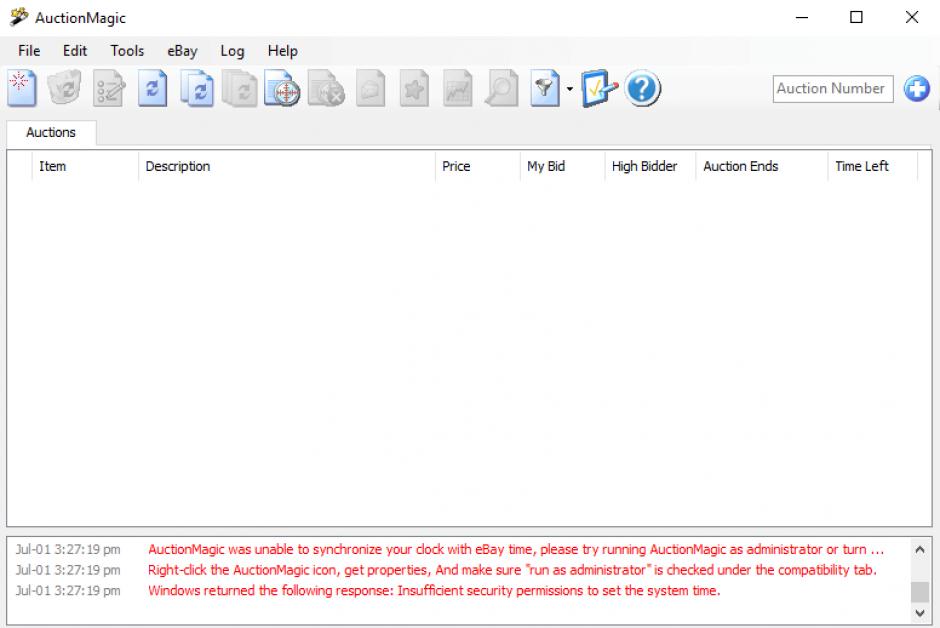The width and height of the screenshot is (940, 628).
Task: Click the funnel filter icon
Action: coord(545,89)
